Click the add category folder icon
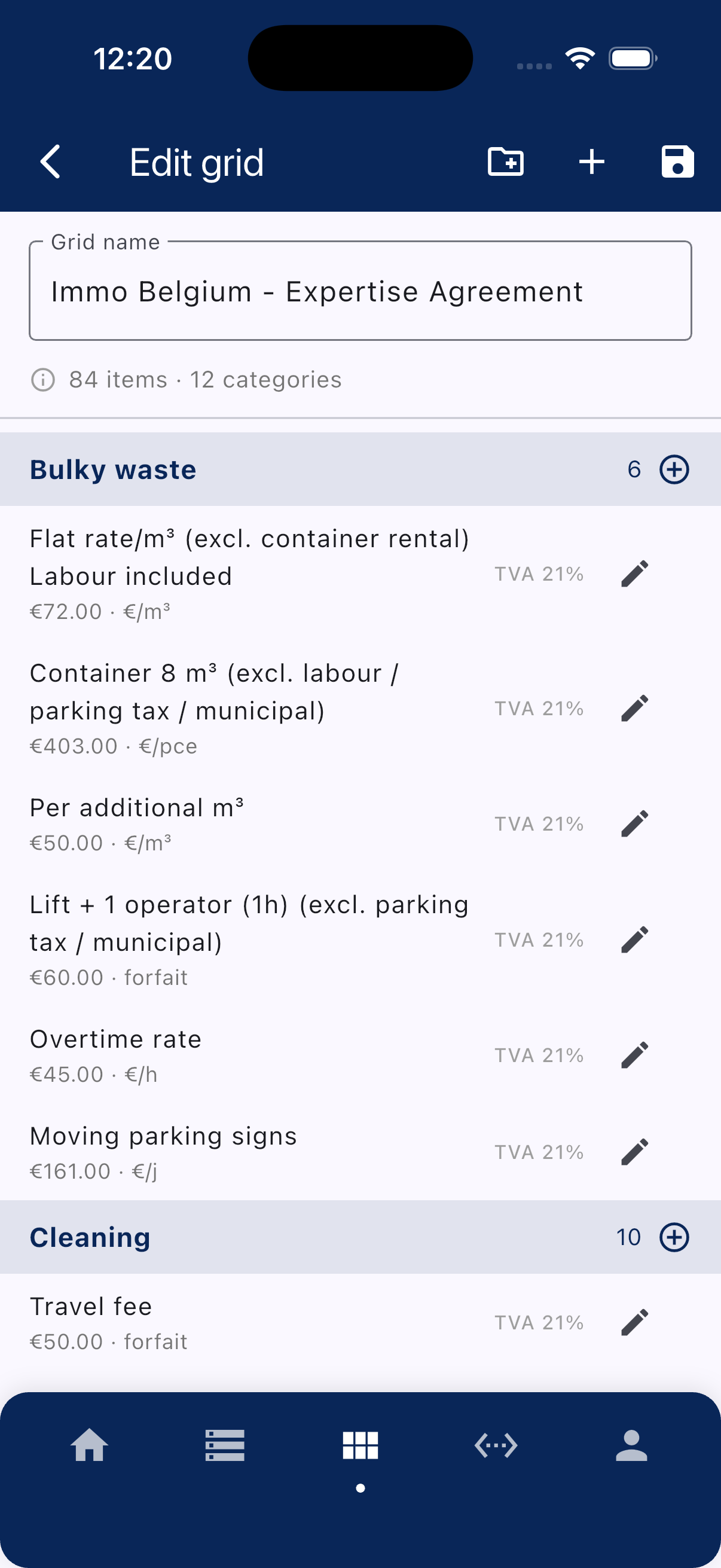 [506, 162]
